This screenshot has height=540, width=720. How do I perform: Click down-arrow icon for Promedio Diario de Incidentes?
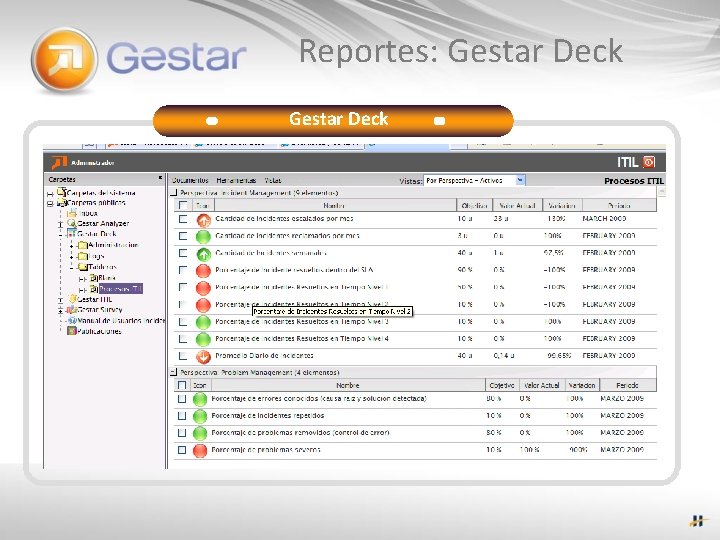point(203,356)
